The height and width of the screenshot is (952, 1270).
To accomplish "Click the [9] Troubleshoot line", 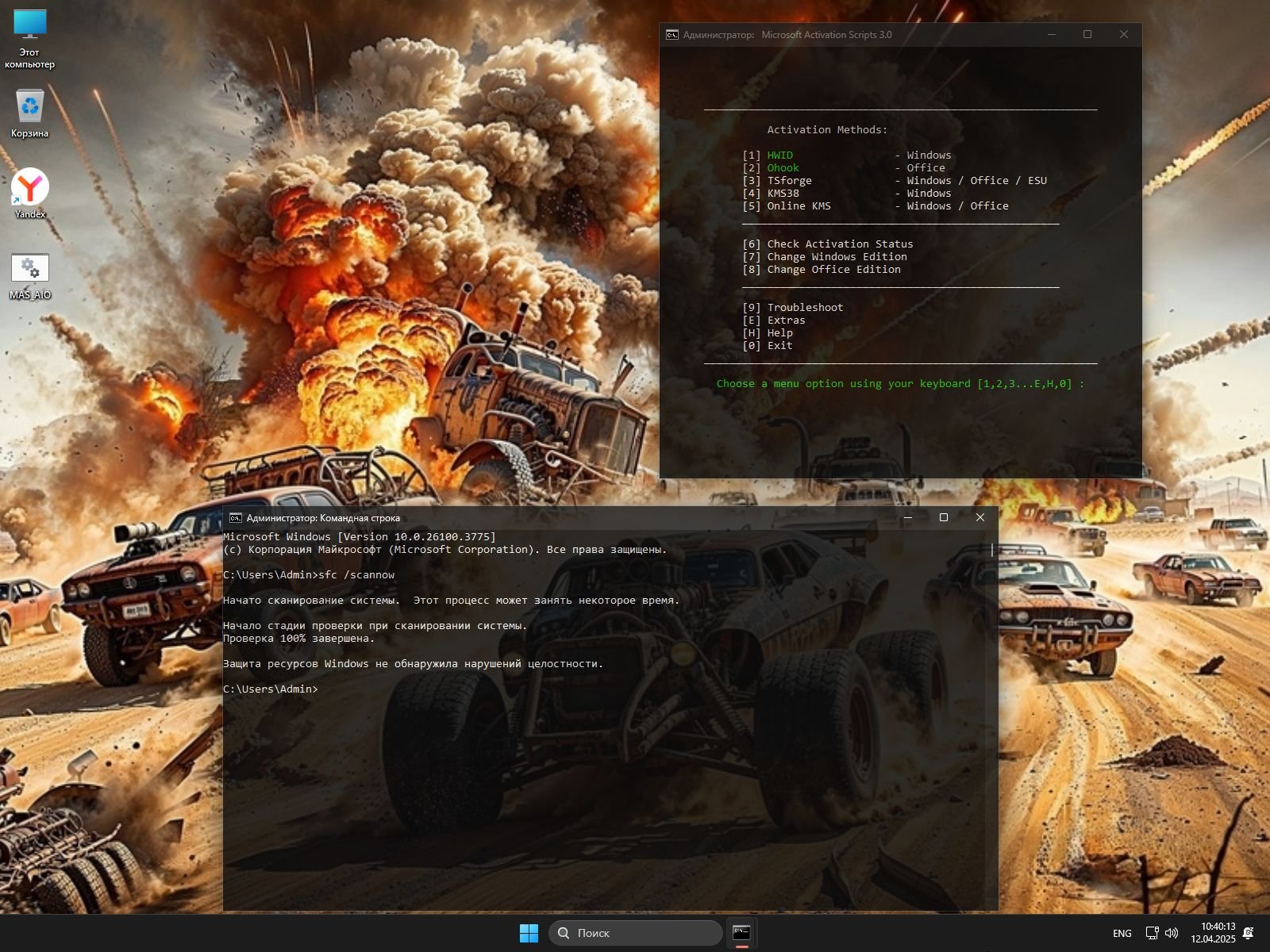I will [793, 308].
